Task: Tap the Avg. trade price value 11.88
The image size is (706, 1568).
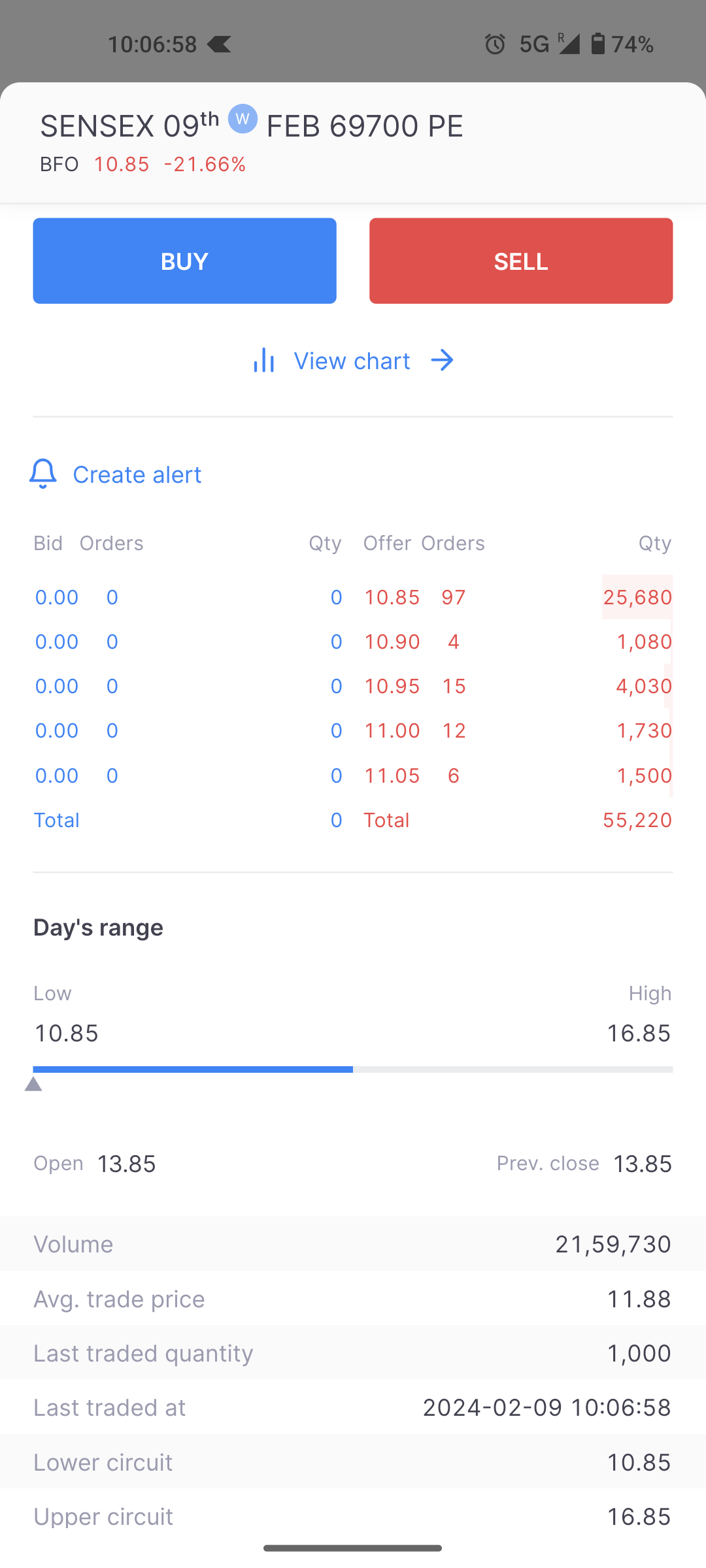Action: 639,1299
